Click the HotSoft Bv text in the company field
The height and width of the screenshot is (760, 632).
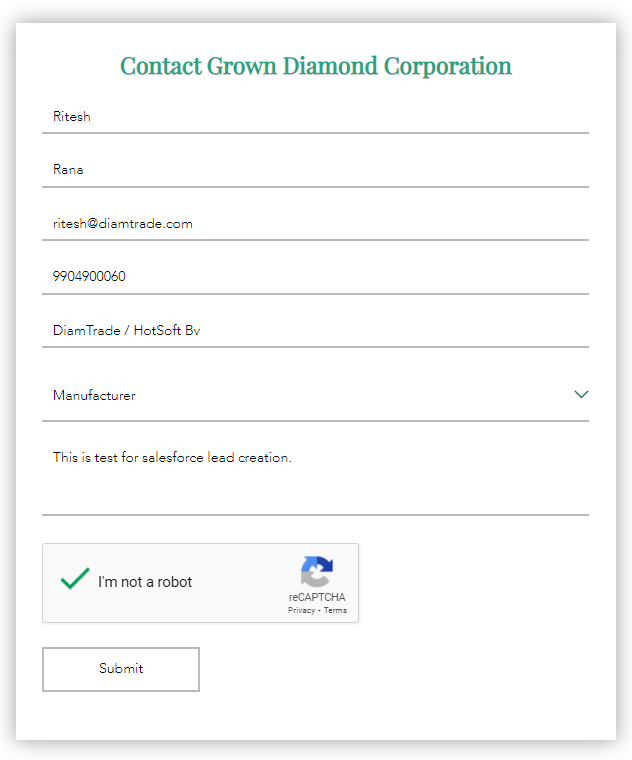coord(167,331)
